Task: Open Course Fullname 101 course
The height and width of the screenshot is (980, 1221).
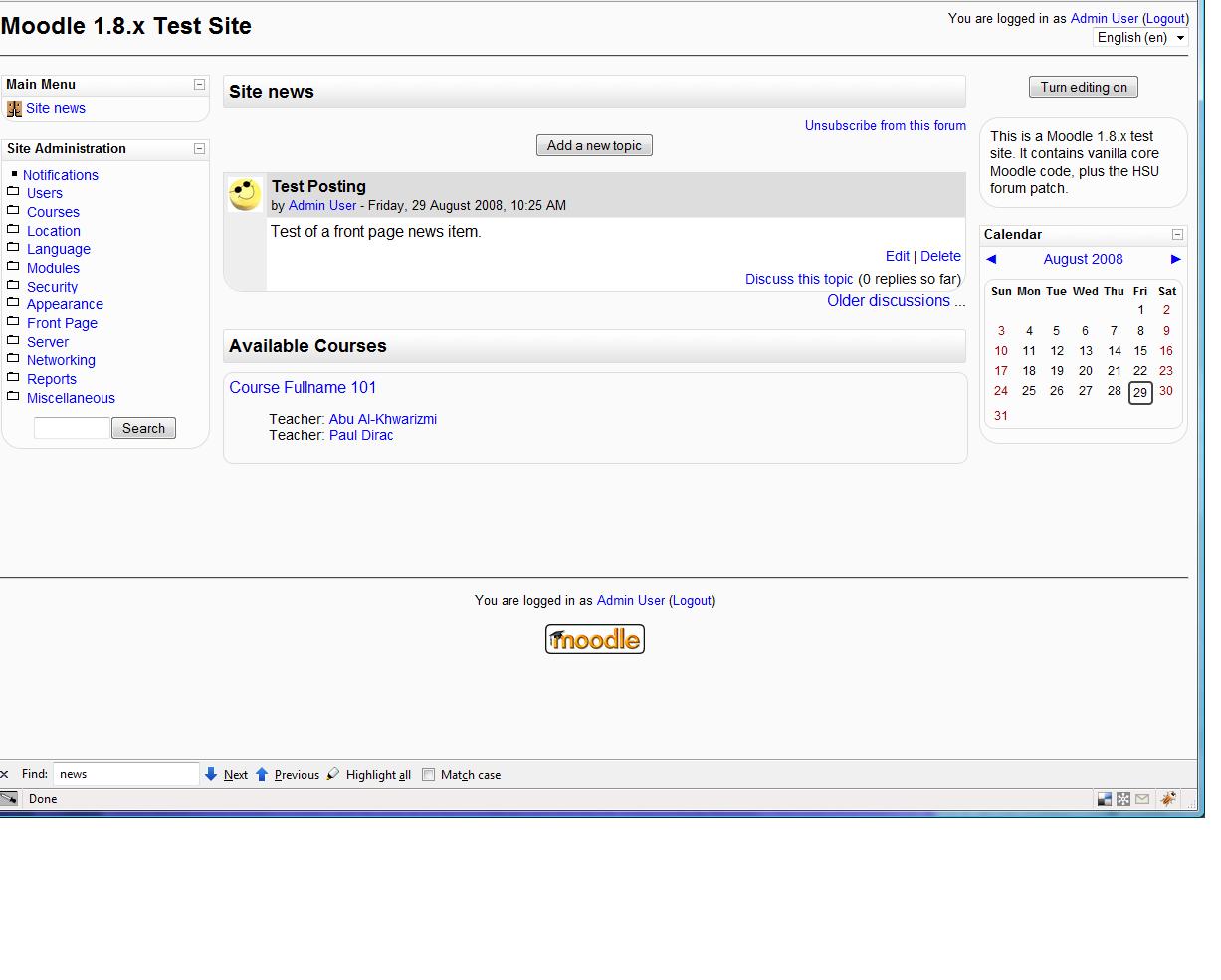Action: [x=303, y=388]
